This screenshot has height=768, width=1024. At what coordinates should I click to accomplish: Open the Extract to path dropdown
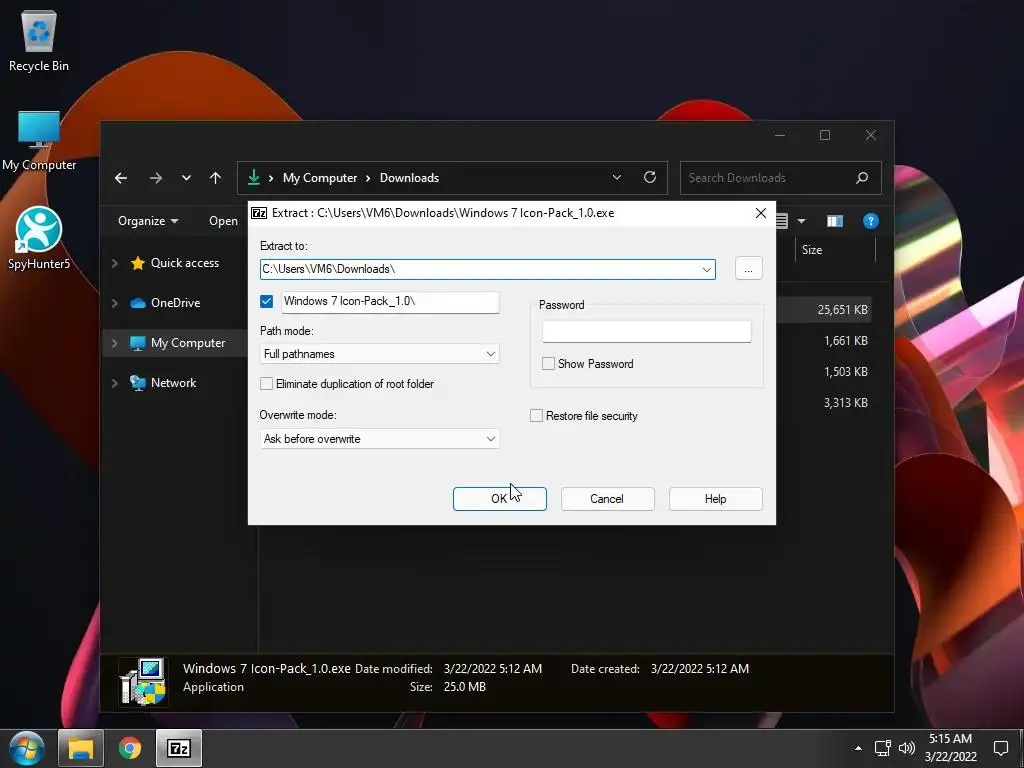707,269
